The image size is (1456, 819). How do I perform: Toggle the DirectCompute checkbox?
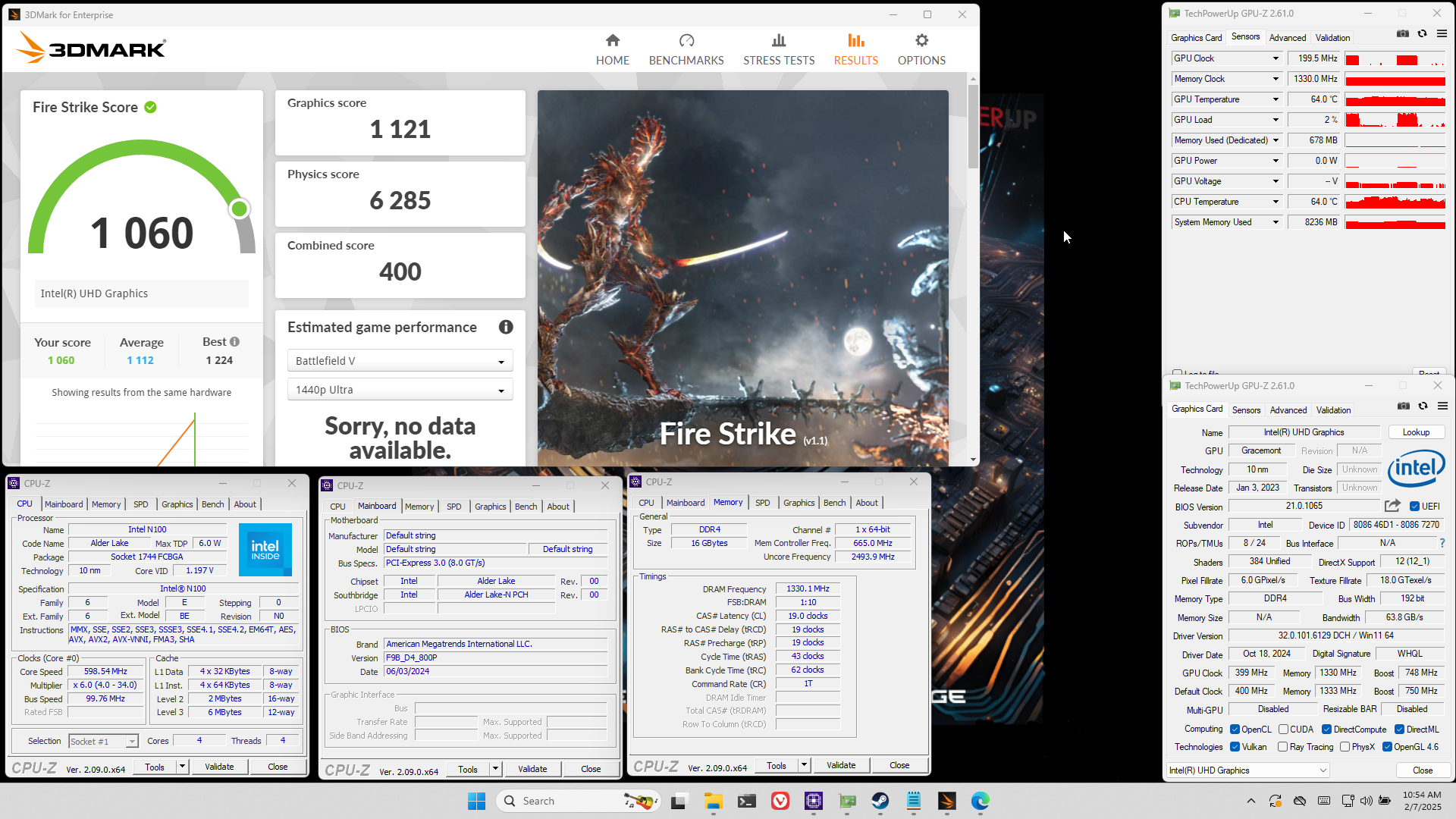[x=1326, y=730]
